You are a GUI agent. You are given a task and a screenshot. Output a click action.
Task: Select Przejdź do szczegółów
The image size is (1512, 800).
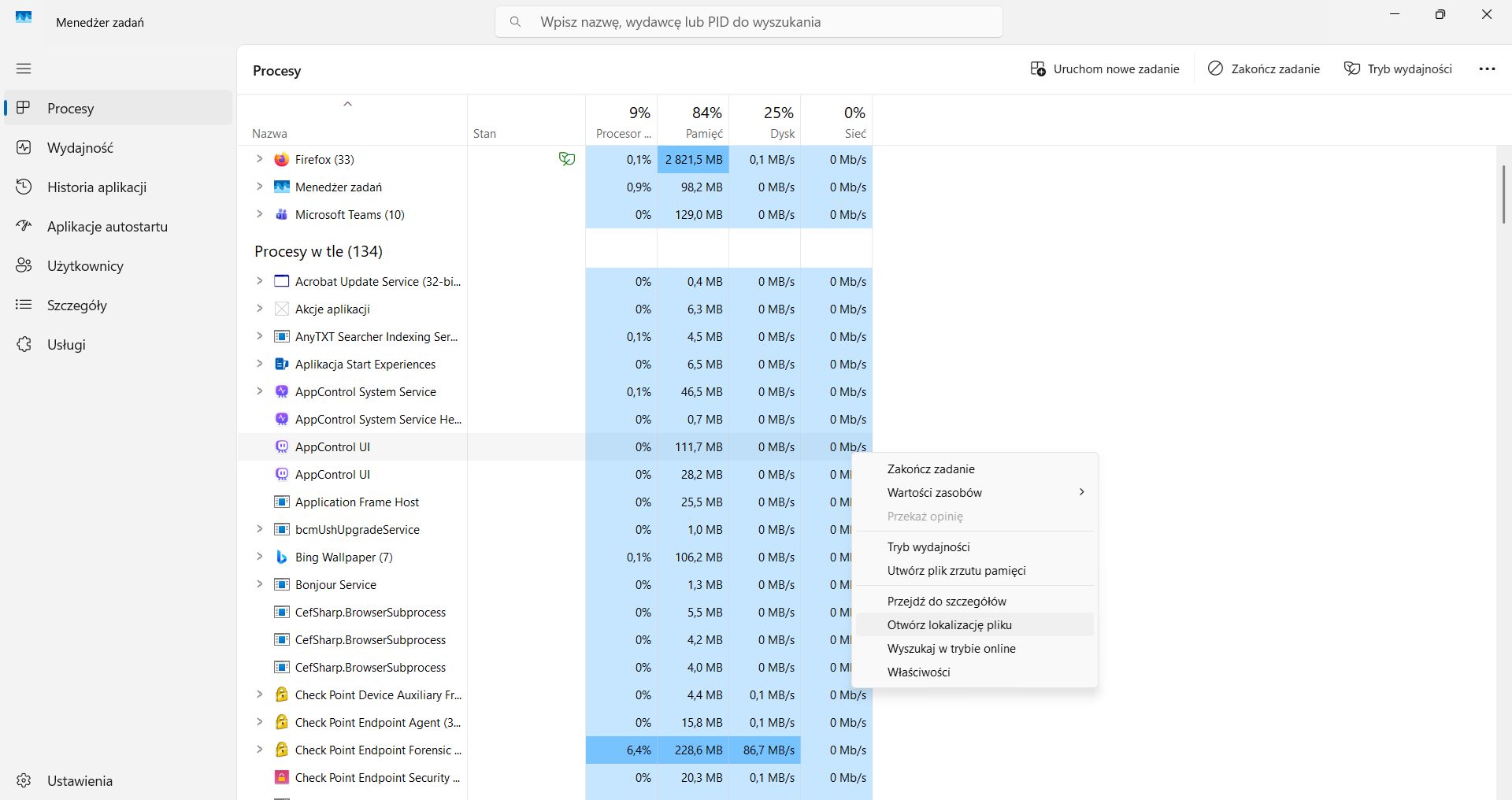coord(975,601)
